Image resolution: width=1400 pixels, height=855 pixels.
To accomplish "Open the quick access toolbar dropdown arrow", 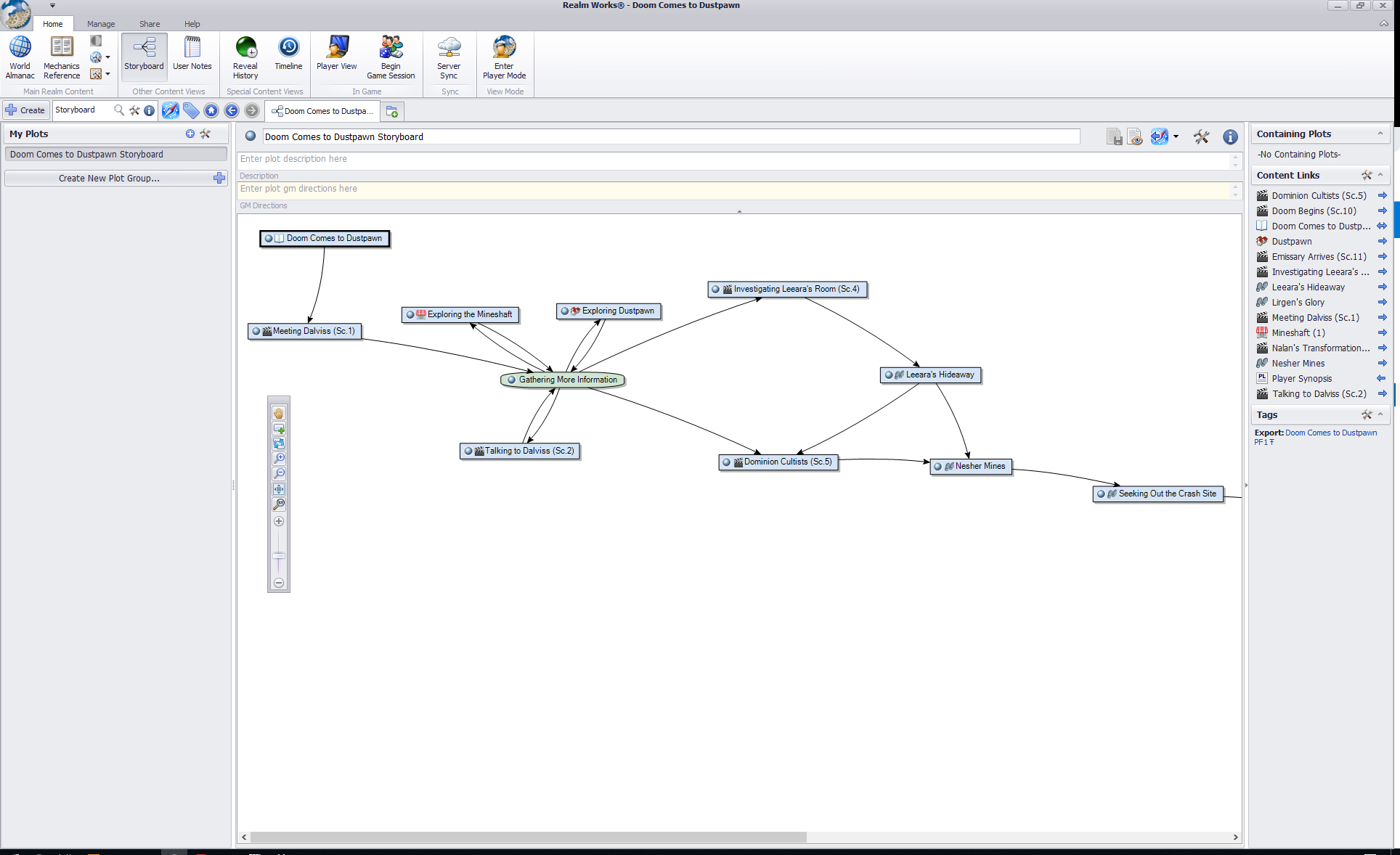I will tap(52, 5).
